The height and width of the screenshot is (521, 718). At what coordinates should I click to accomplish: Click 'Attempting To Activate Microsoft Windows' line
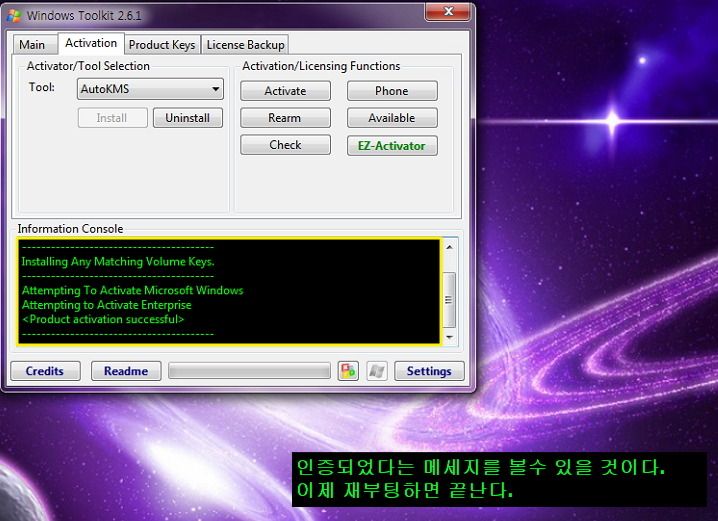[x=132, y=290]
